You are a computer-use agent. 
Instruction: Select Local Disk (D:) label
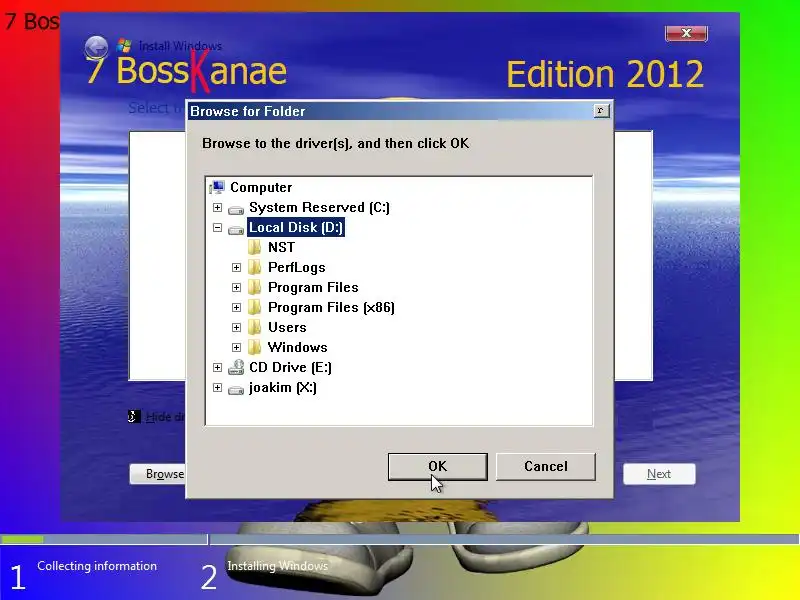pos(296,228)
